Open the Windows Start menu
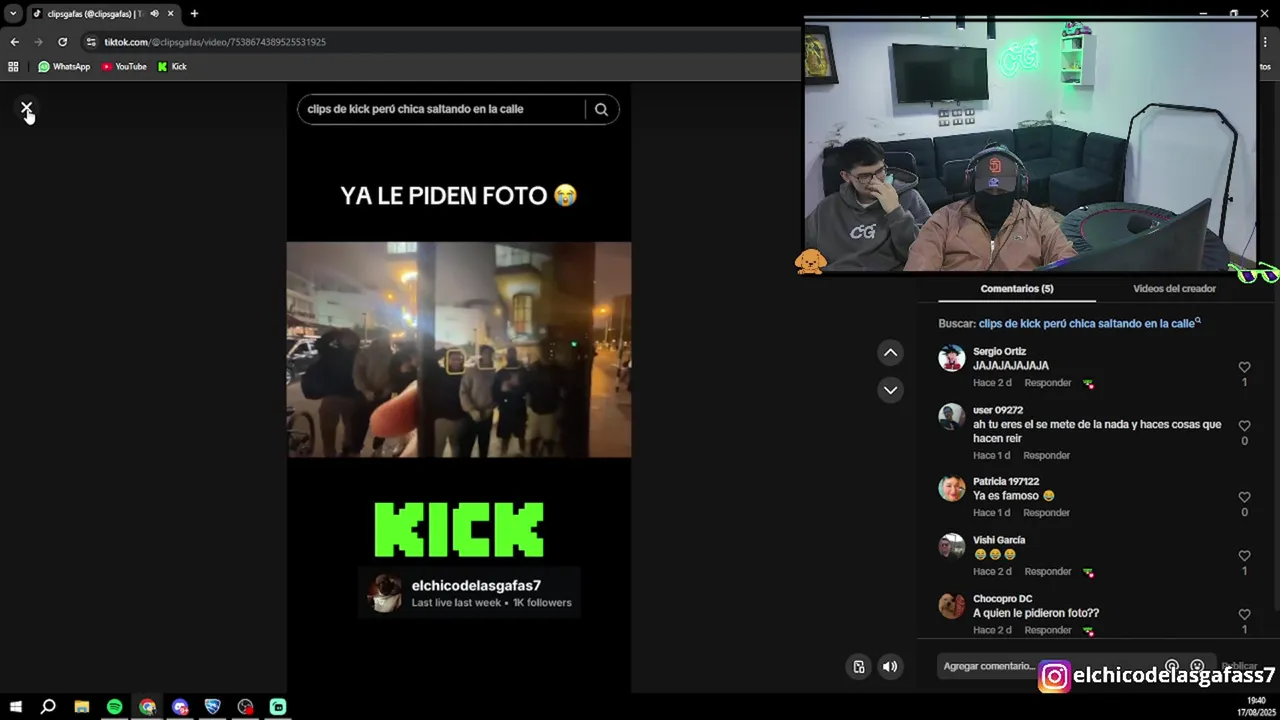This screenshot has height=720, width=1280. coord(15,707)
